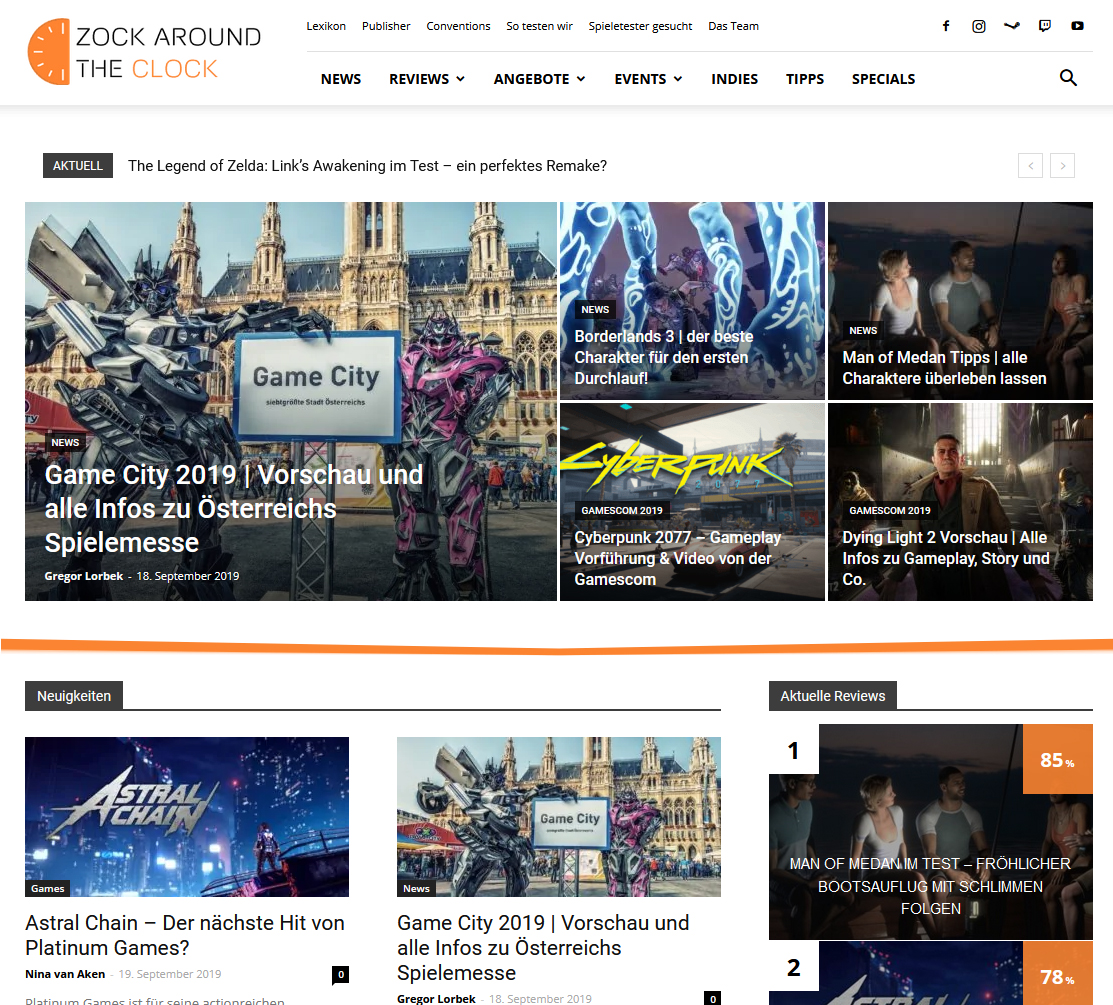Viewport: 1113px width, 1005px height.
Task: Open the Tipps menu item
Action: (x=805, y=79)
